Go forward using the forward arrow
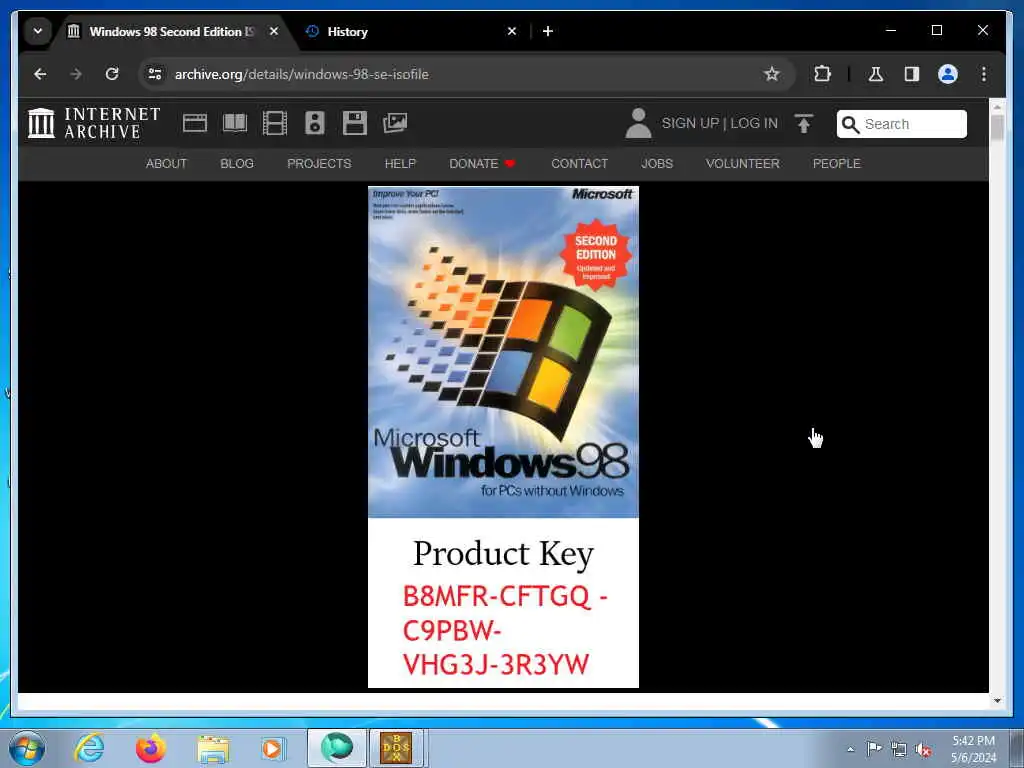The height and width of the screenshot is (768, 1024). click(76, 74)
